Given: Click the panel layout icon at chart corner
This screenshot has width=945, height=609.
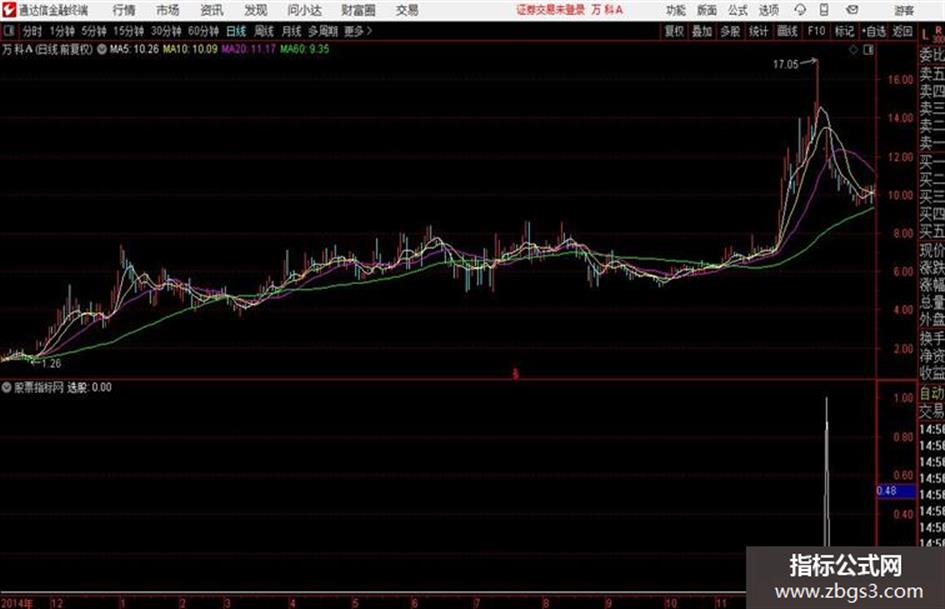Looking at the screenshot, I should pos(868,50).
